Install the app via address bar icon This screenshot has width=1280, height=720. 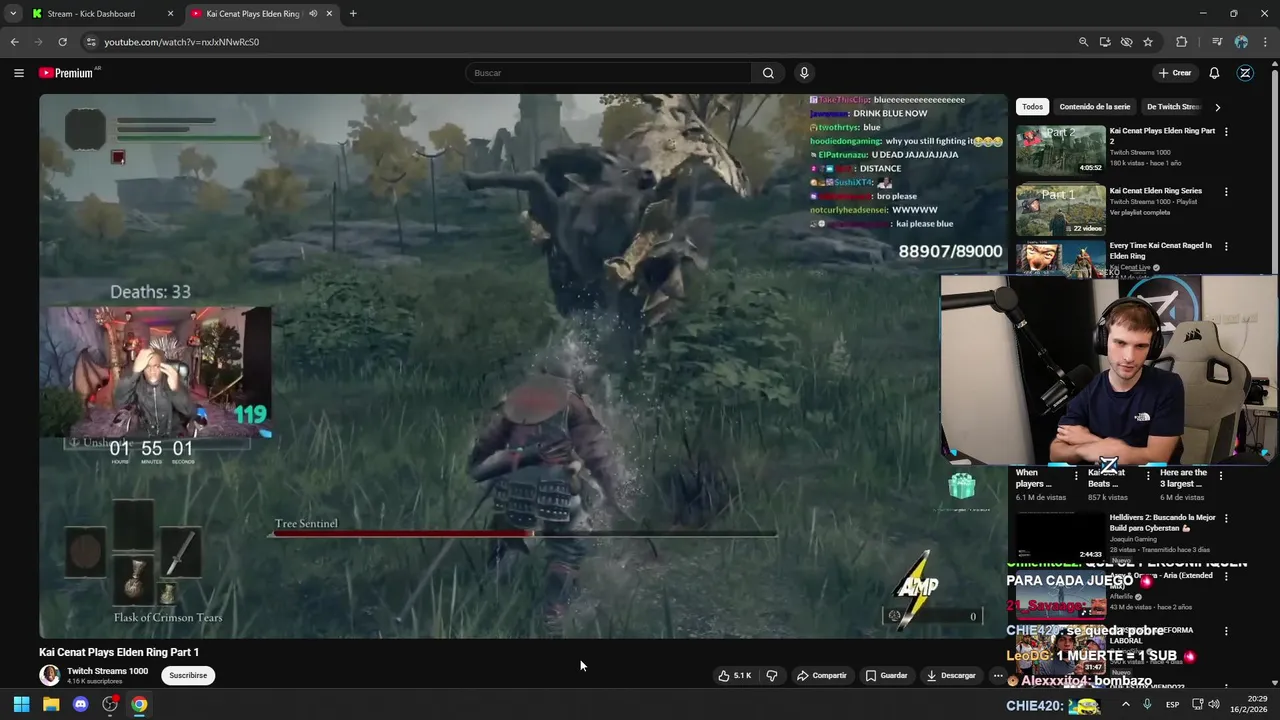1105,42
